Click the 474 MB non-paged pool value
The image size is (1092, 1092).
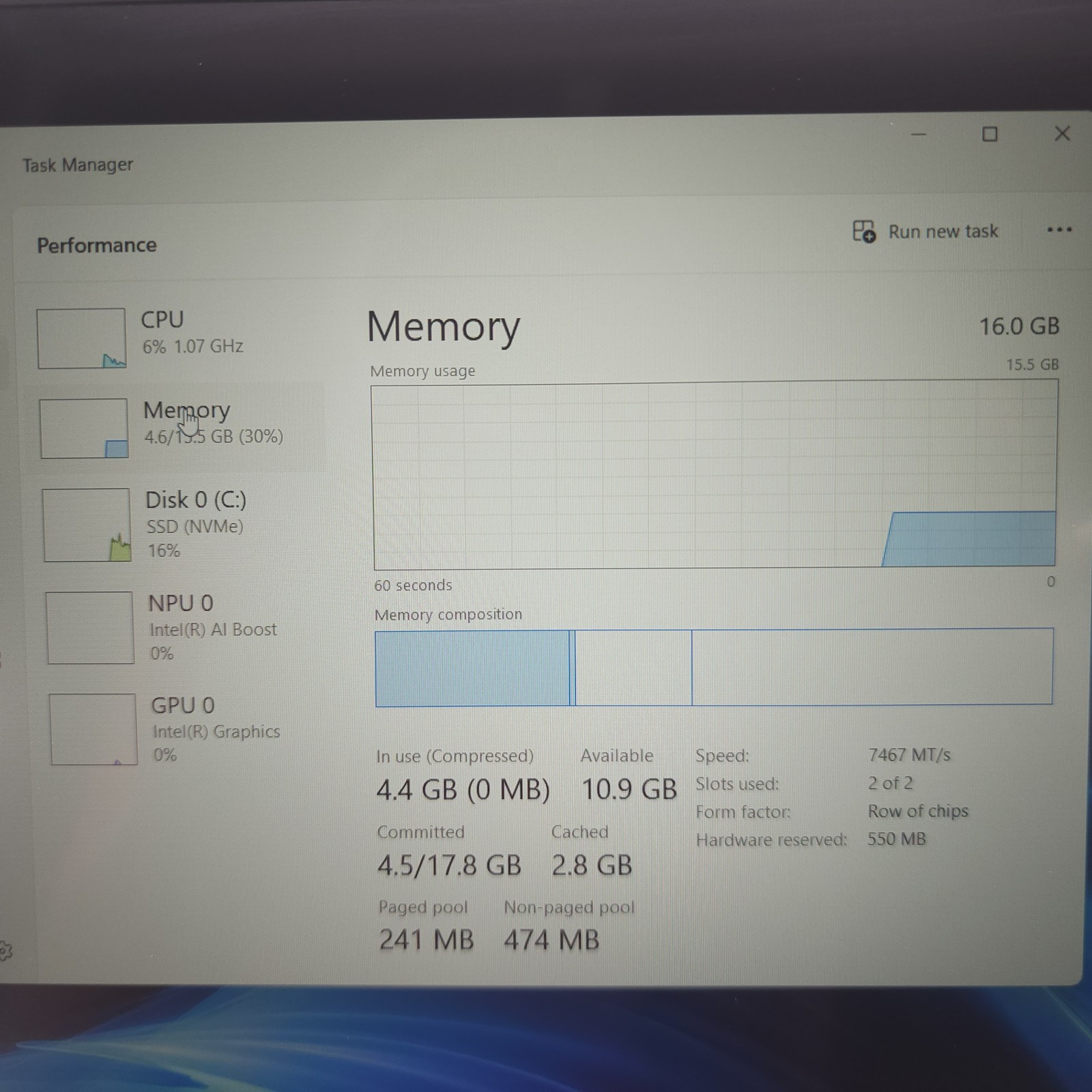click(x=551, y=940)
